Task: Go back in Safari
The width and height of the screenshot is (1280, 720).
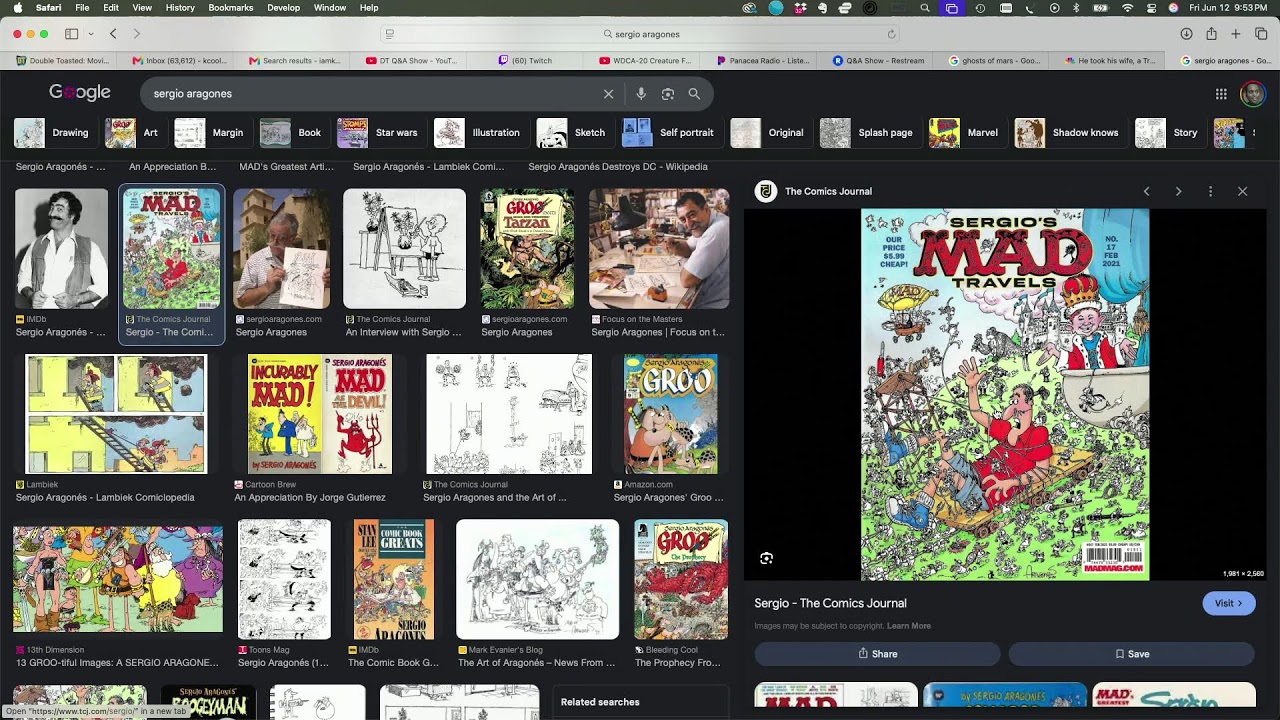Action: [113, 34]
